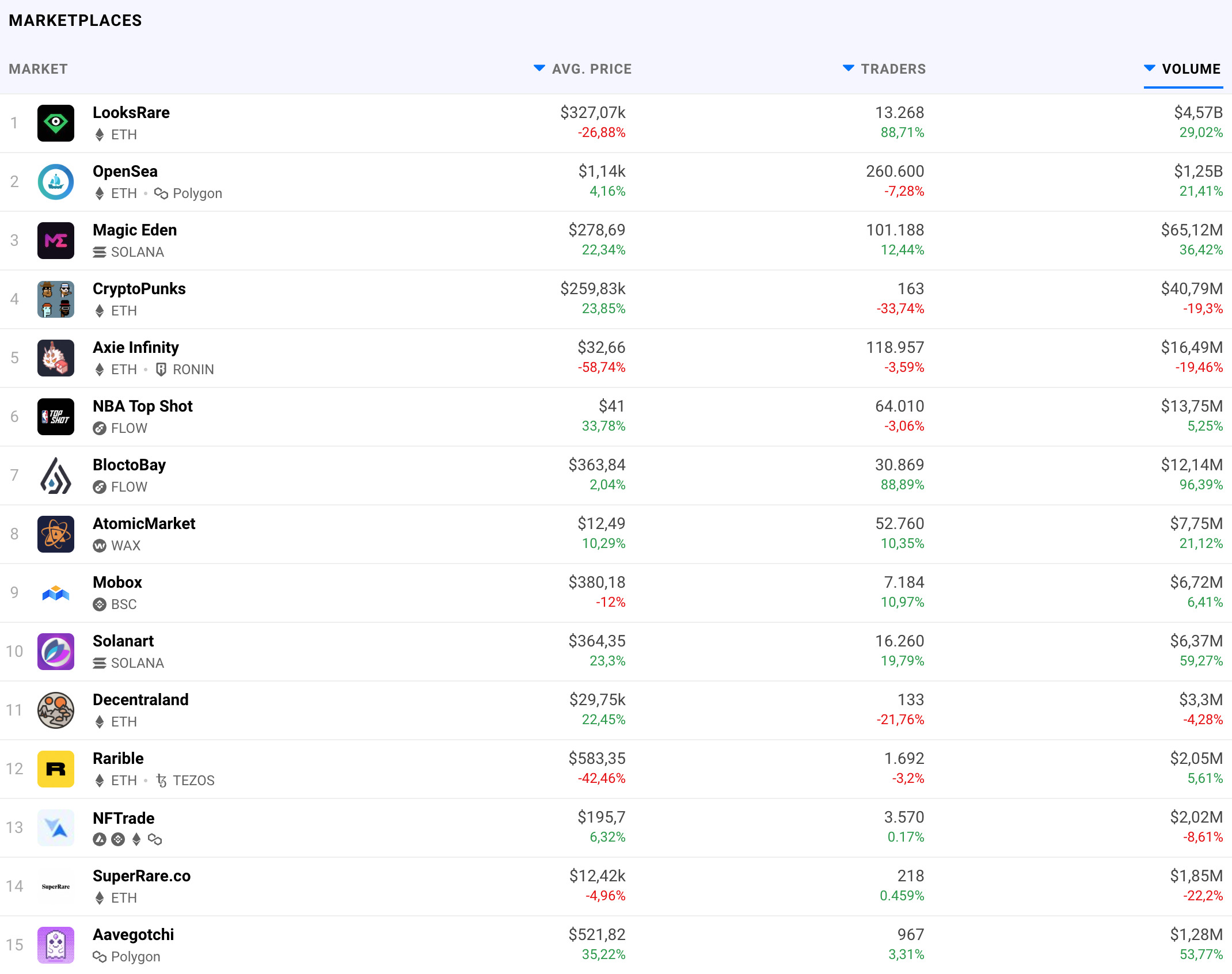Open the Axie Infinity marketplace link
Viewport: 1232px width, 974px height.
coord(136,348)
